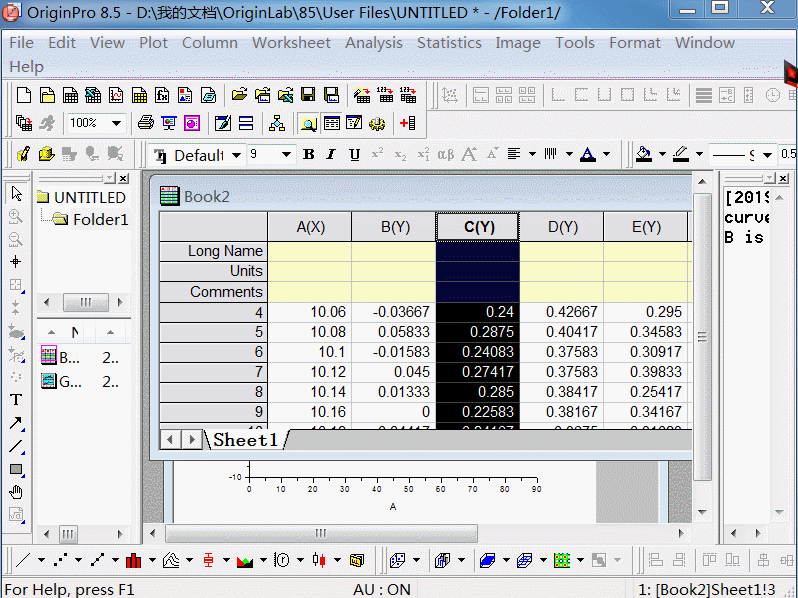
Task: Click the fill color paint bucket swatch
Action: click(644, 154)
